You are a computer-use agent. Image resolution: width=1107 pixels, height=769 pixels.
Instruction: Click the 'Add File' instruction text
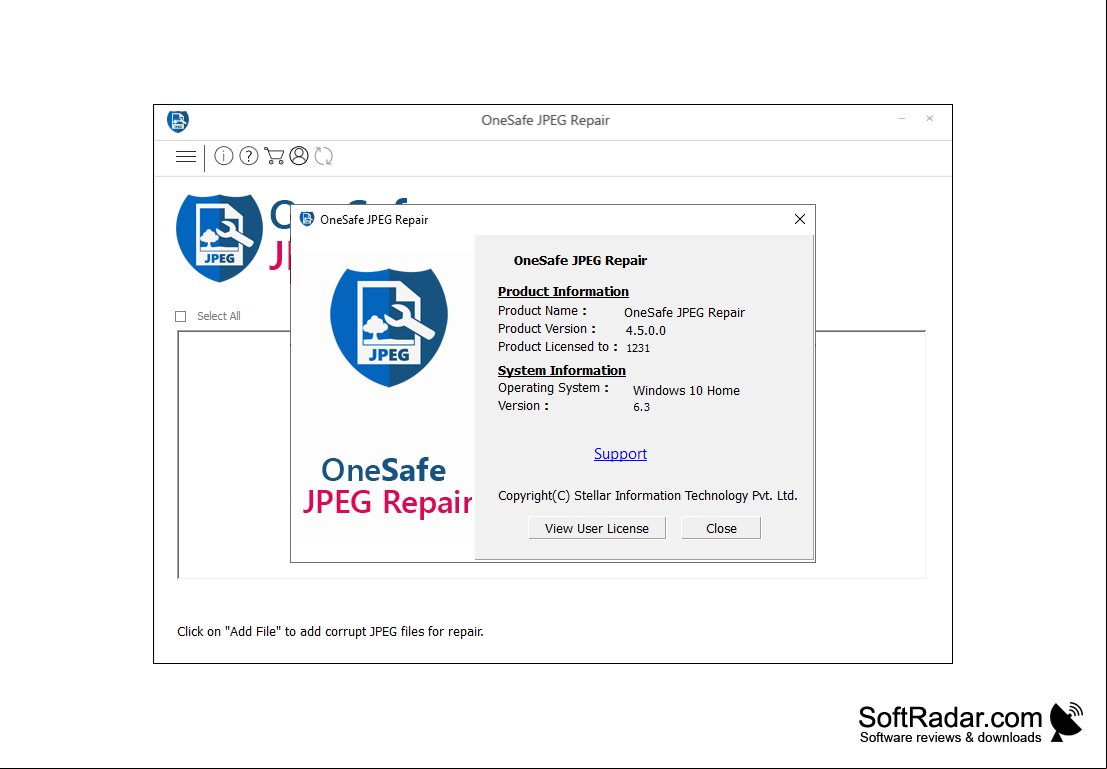[330, 631]
